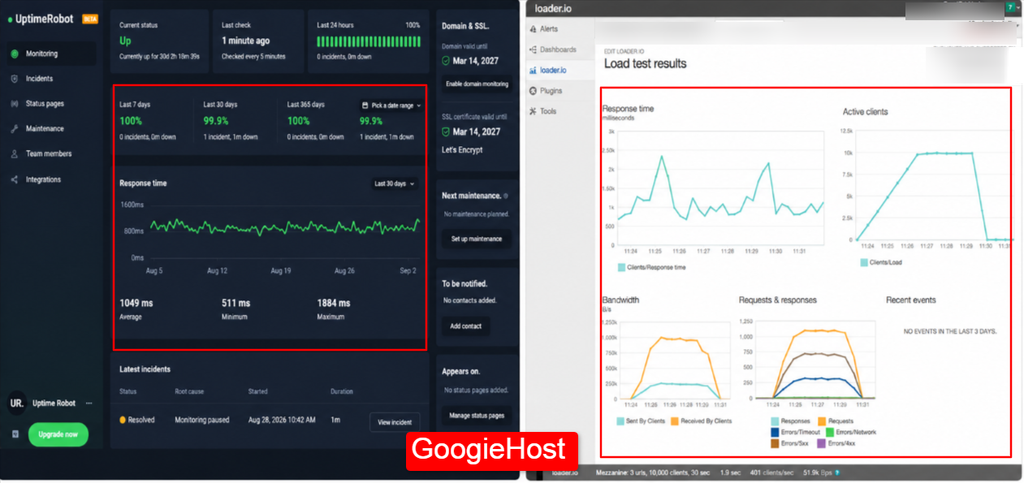The width and height of the screenshot is (1024, 483).
Task: Open Team members in UptimeRobot sidebar
Action: pos(51,154)
